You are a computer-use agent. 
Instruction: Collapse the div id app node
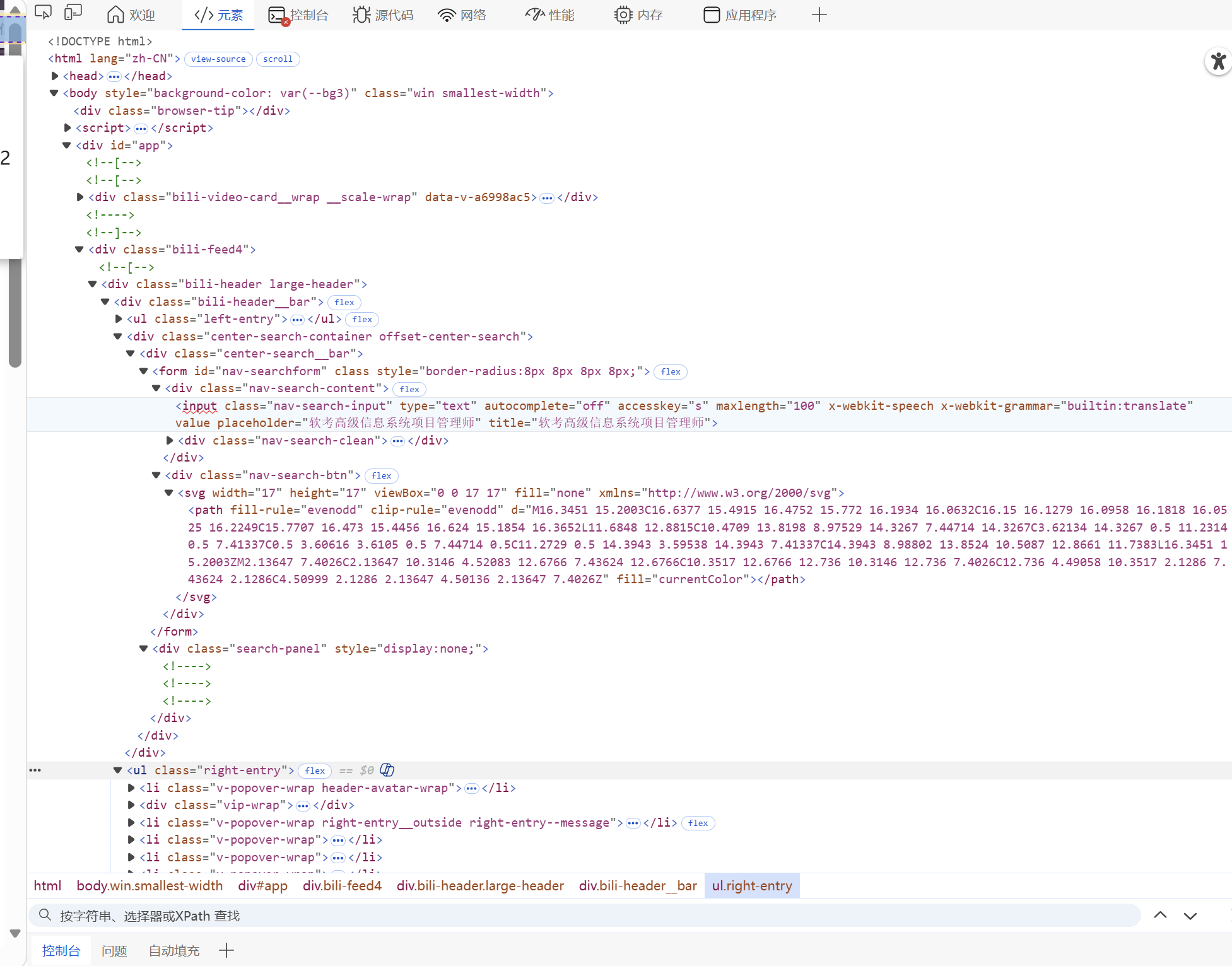click(x=67, y=145)
